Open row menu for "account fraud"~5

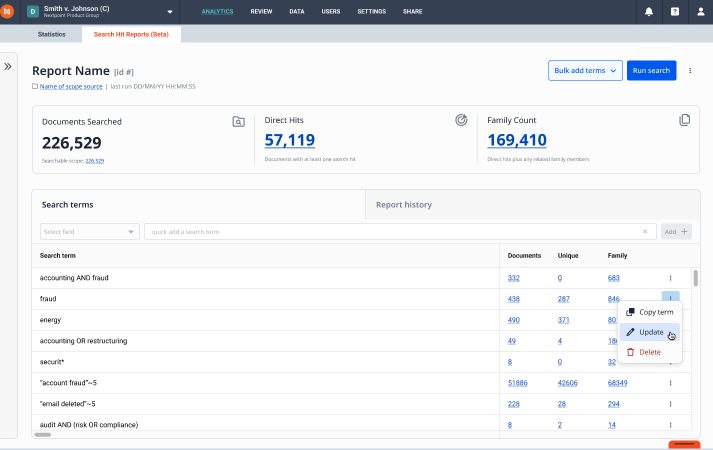coord(670,383)
